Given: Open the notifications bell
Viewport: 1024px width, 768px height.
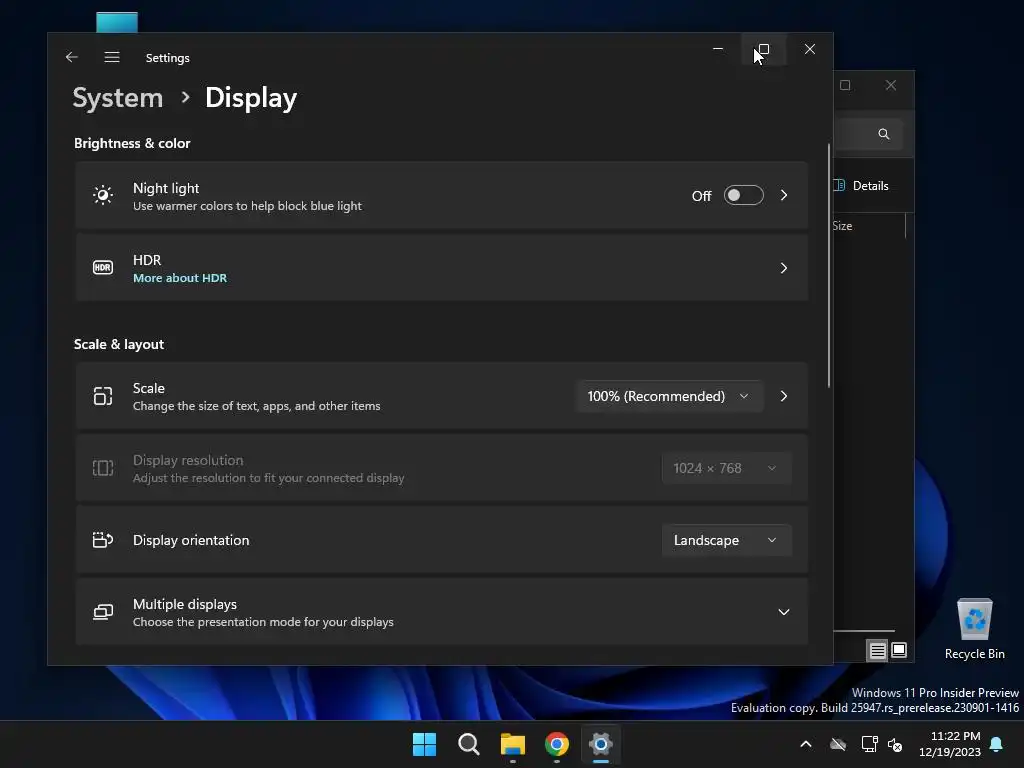Looking at the screenshot, I should pos(997,744).
